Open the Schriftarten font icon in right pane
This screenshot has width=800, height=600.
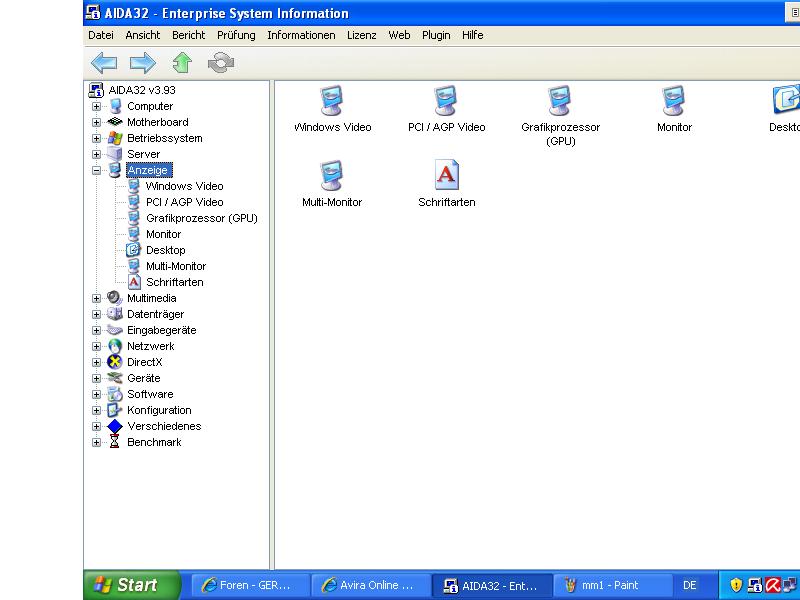pos(446,175)
